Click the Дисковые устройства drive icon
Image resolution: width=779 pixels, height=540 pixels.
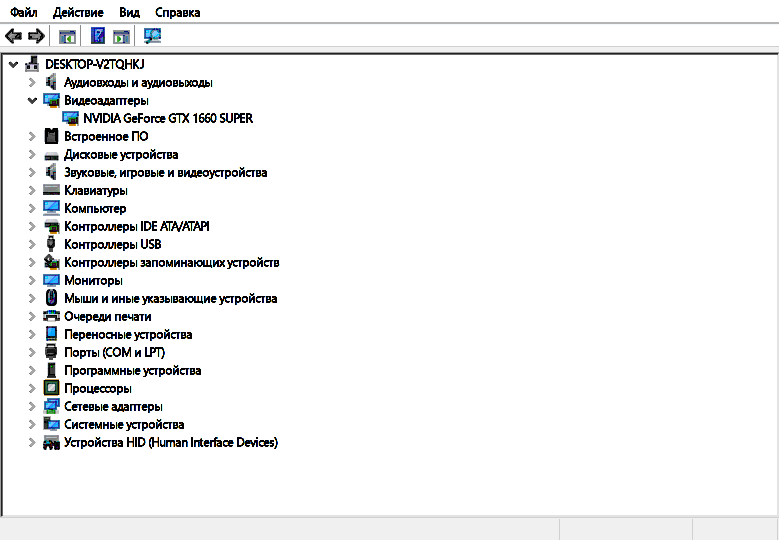pyautogui.click(x=51, y=155)
